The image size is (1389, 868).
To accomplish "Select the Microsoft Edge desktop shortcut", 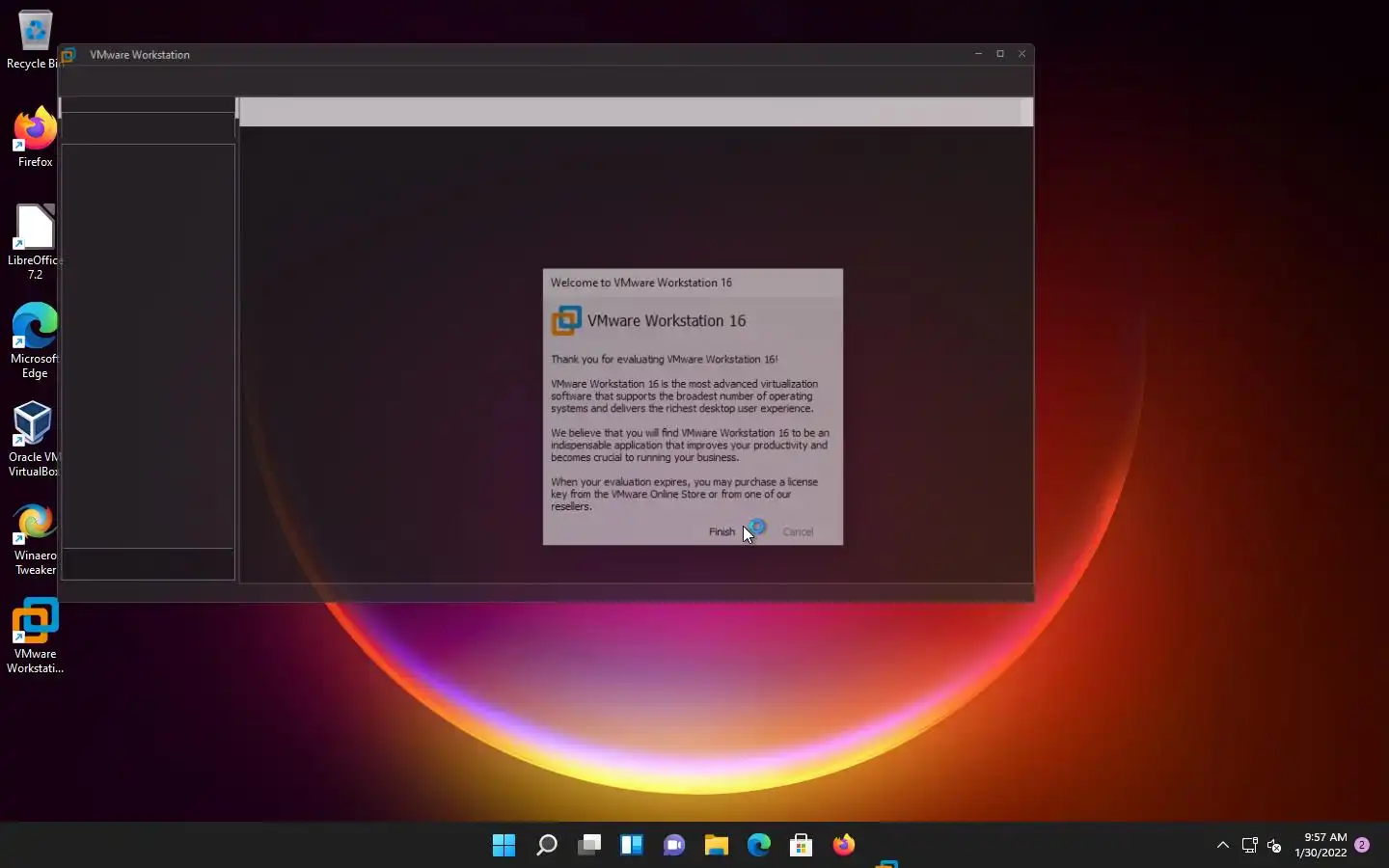I will click(35, 340).
